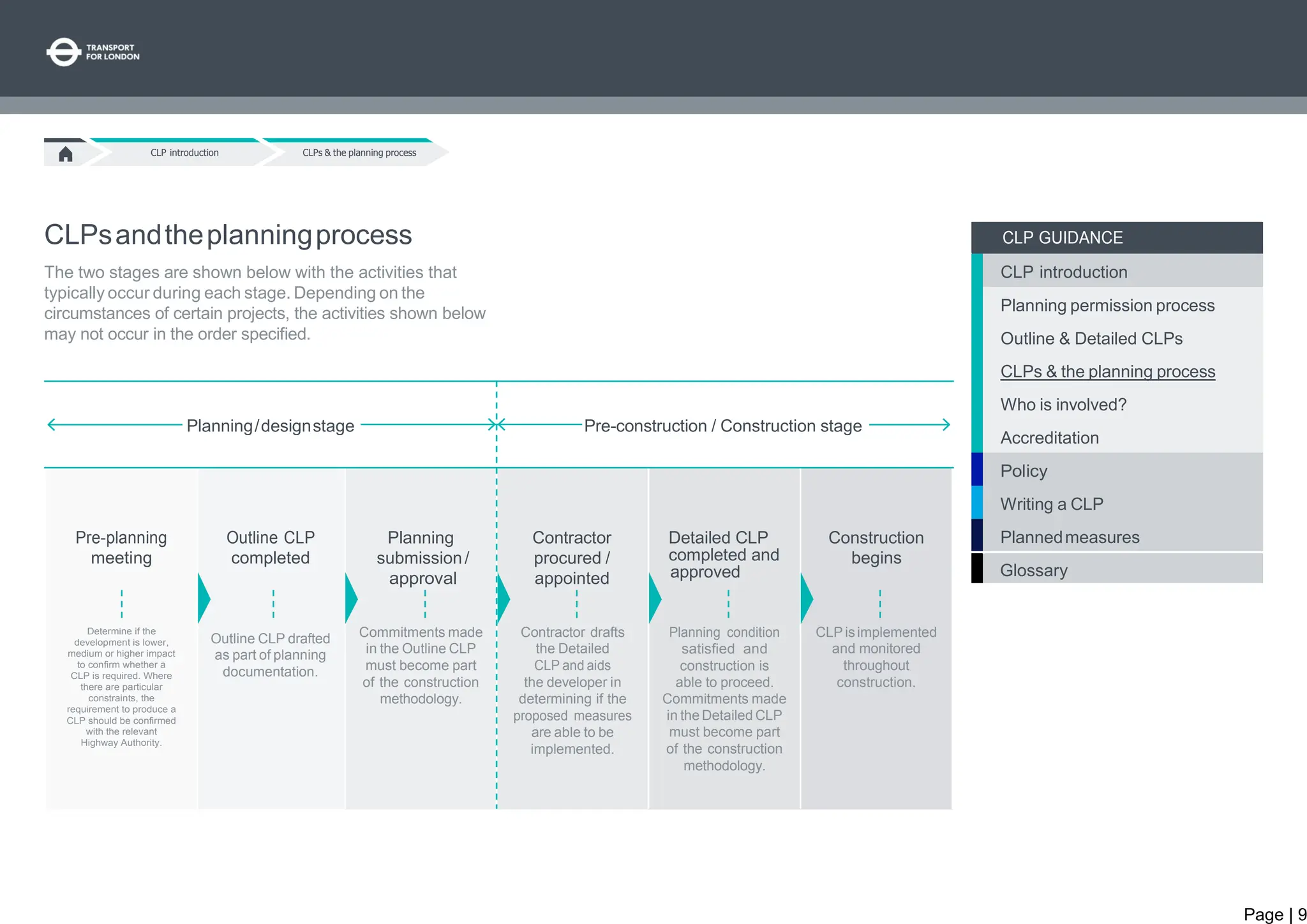Navigate to Who is involved? page
The image size is (1307, 924).
(x=1063, y=405)
